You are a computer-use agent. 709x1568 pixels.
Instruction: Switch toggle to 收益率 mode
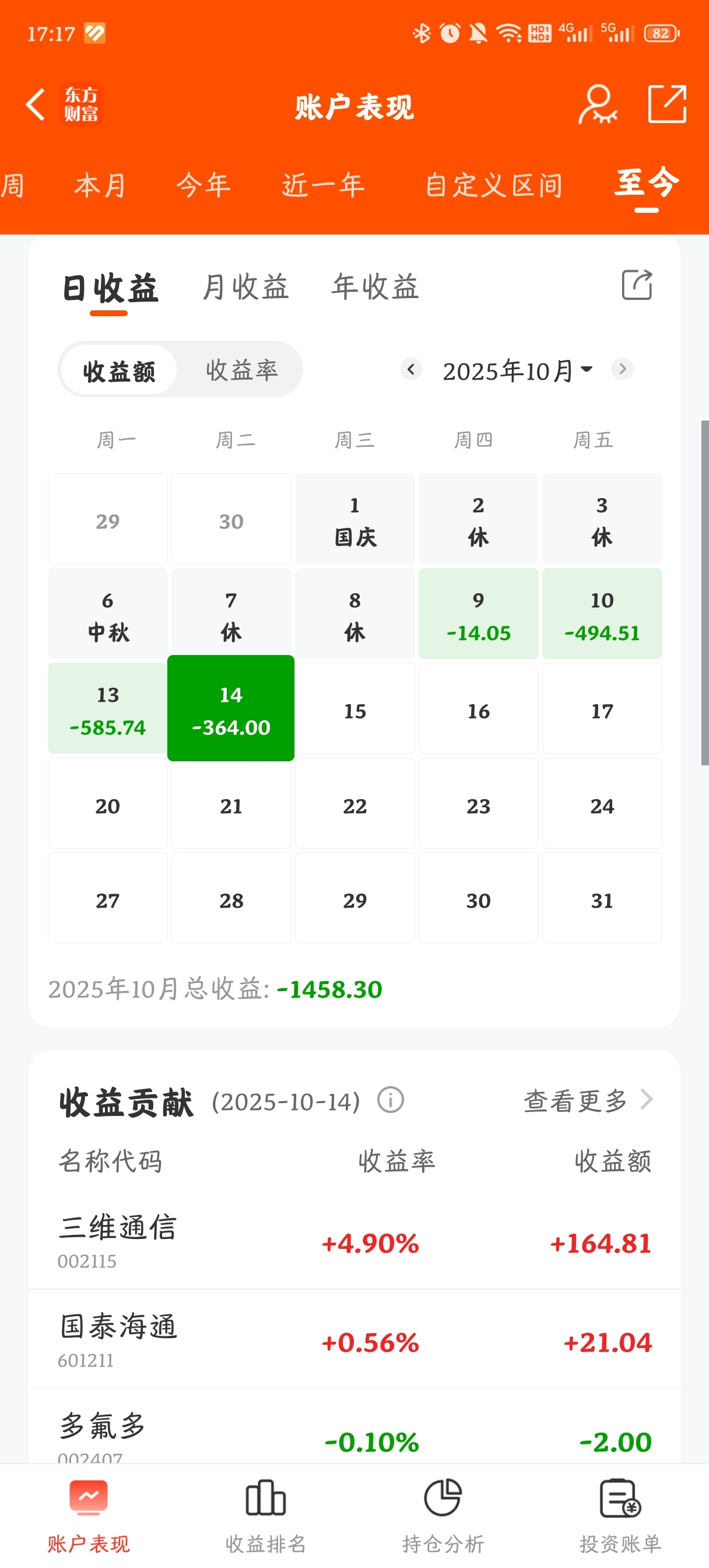(241, 369)
